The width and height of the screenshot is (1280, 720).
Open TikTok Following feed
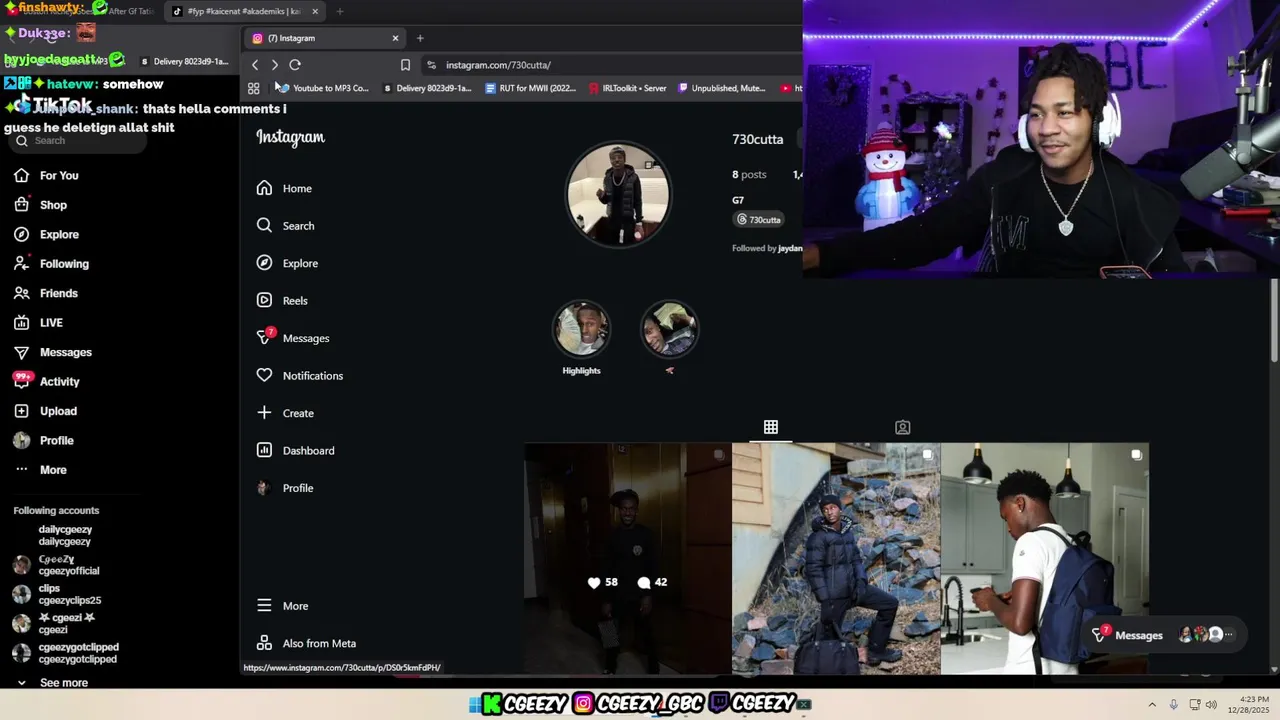pos(51,264)
